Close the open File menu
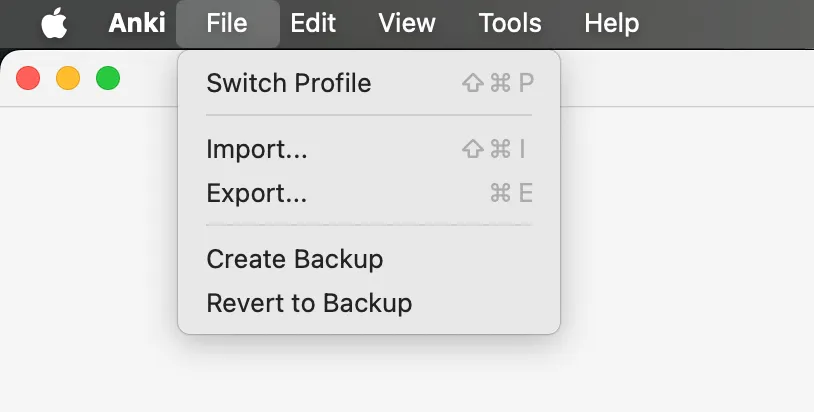 click(x=227, y=23)
